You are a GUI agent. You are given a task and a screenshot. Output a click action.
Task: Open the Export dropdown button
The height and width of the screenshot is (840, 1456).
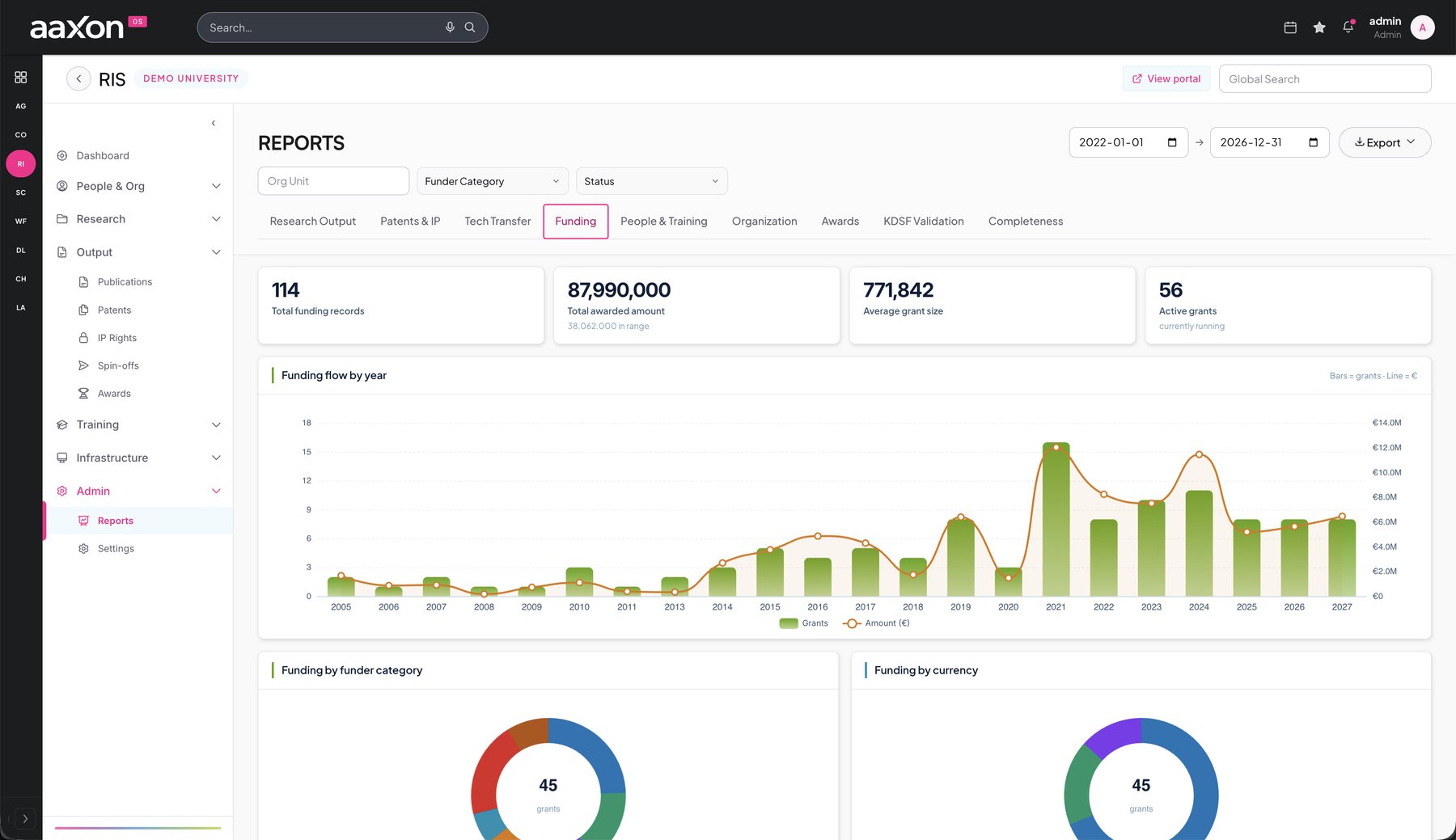(x=1385, y=142)
